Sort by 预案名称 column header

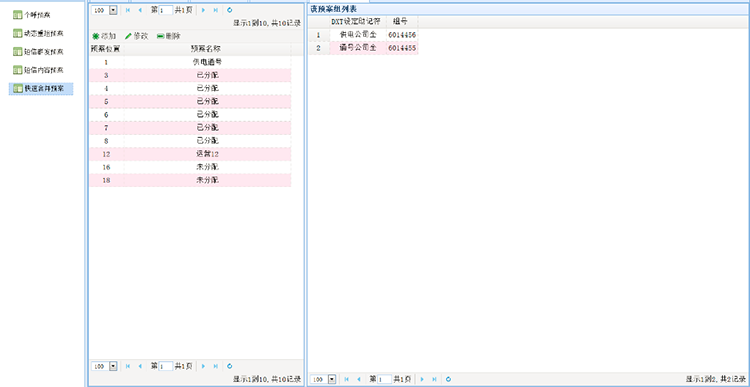point(207,49)
